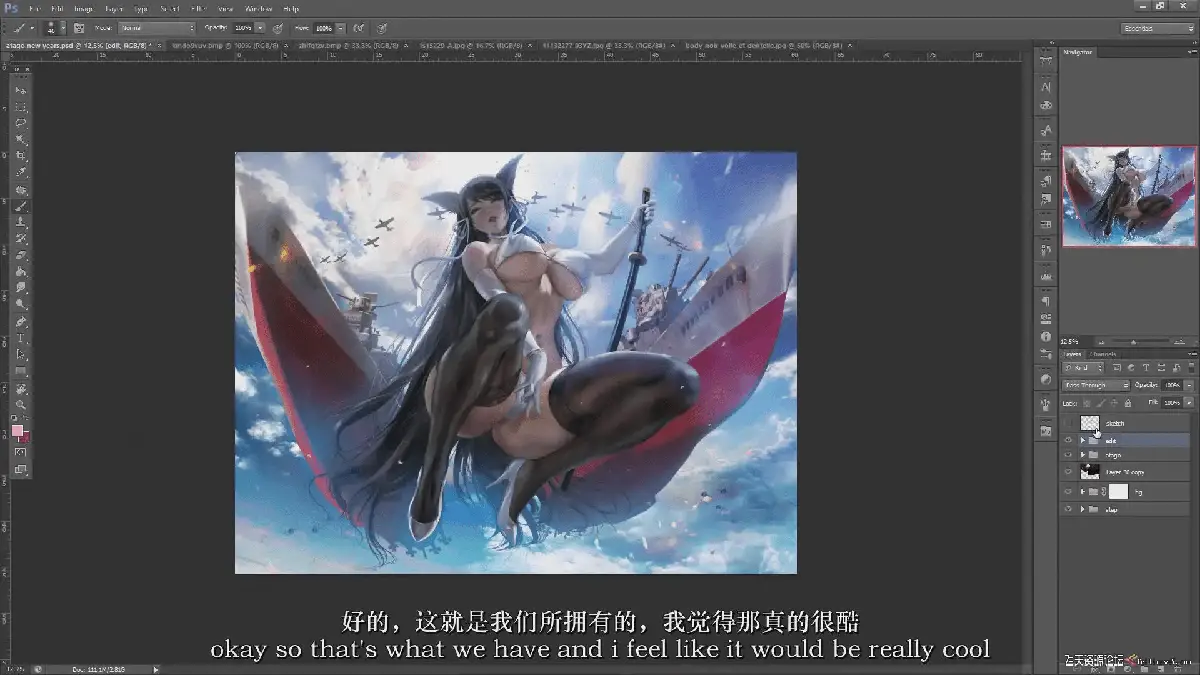Hide the bg group layer
The image size is (1200, 675).
1068,492
